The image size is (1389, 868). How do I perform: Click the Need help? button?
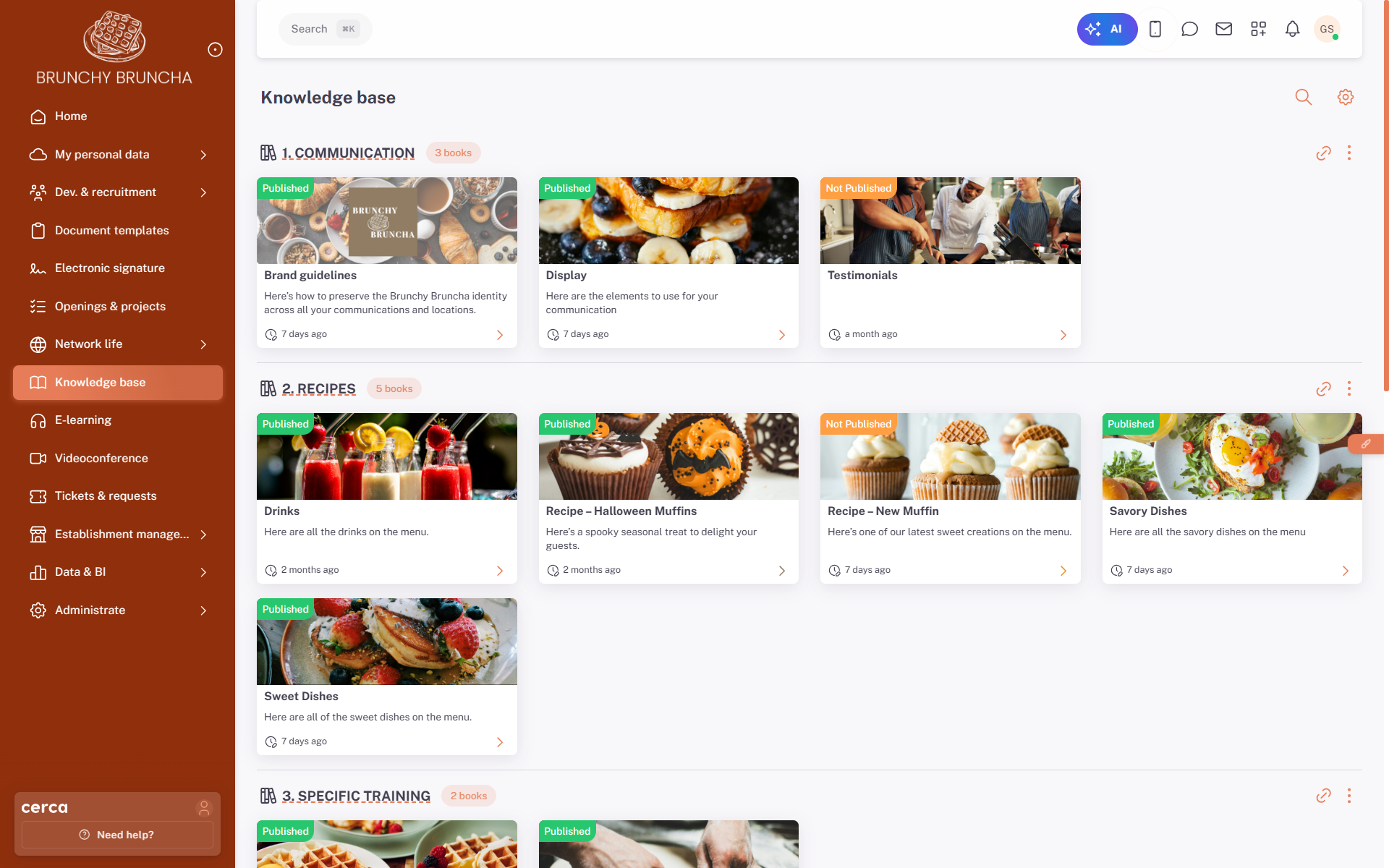(x=117, y=835)
